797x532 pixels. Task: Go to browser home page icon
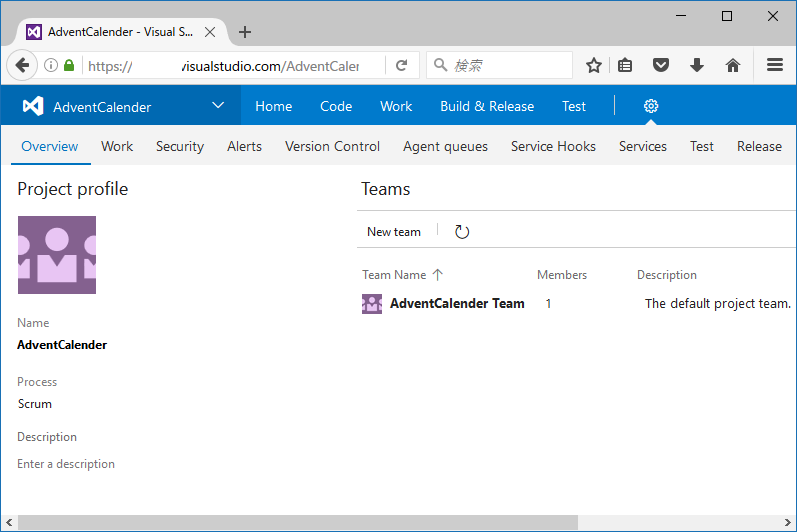click(x=732, y=65)
